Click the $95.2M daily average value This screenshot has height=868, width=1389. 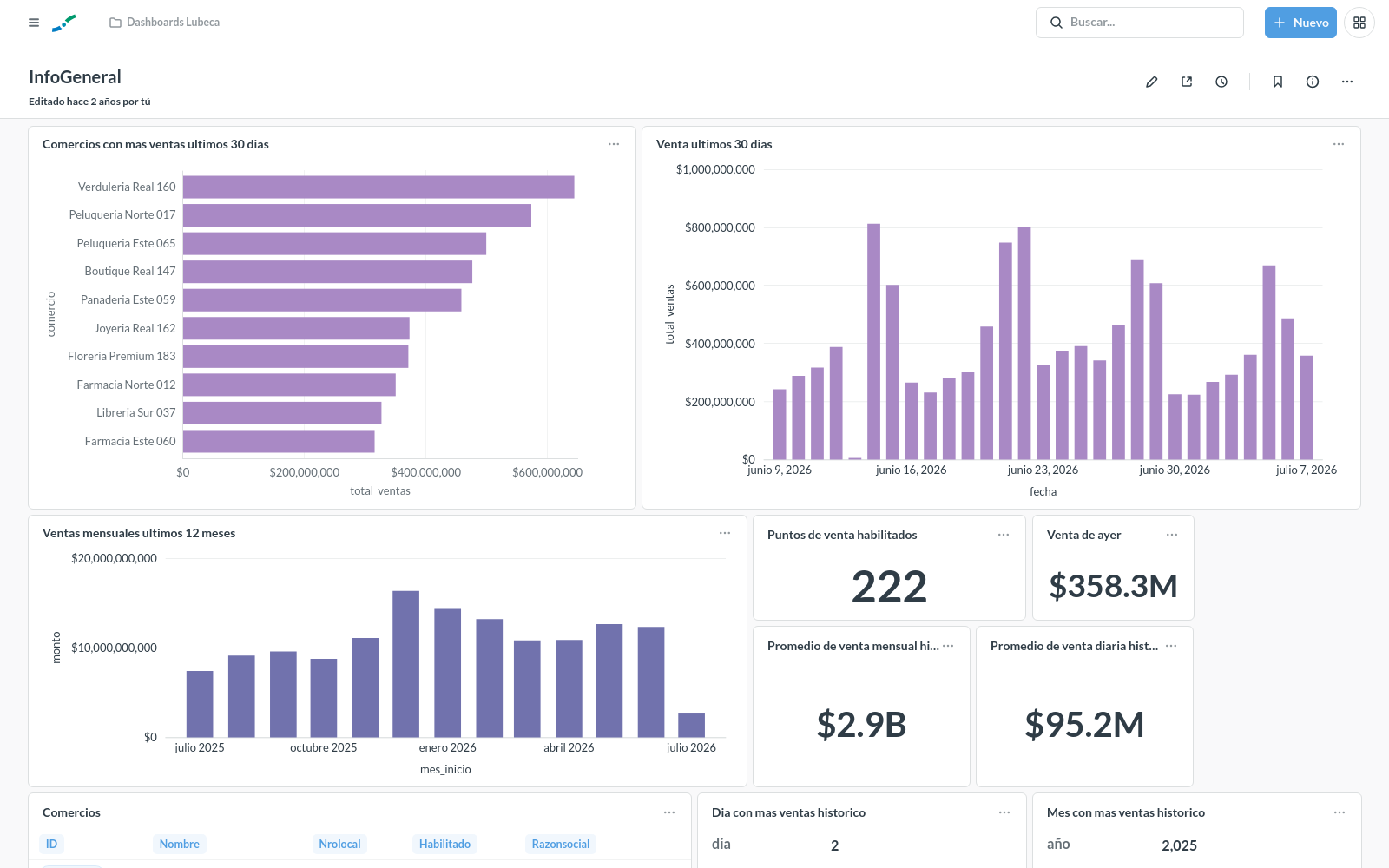[1084, 724]
